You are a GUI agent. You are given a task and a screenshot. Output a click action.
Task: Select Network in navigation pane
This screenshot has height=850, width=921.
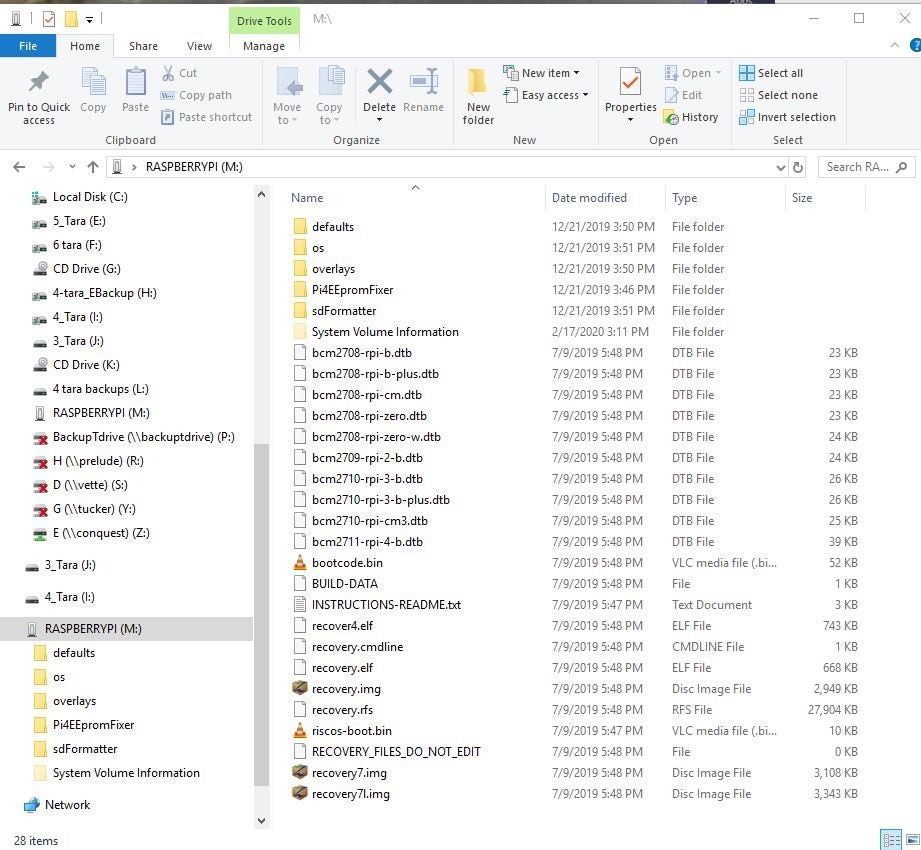(67, 805)
